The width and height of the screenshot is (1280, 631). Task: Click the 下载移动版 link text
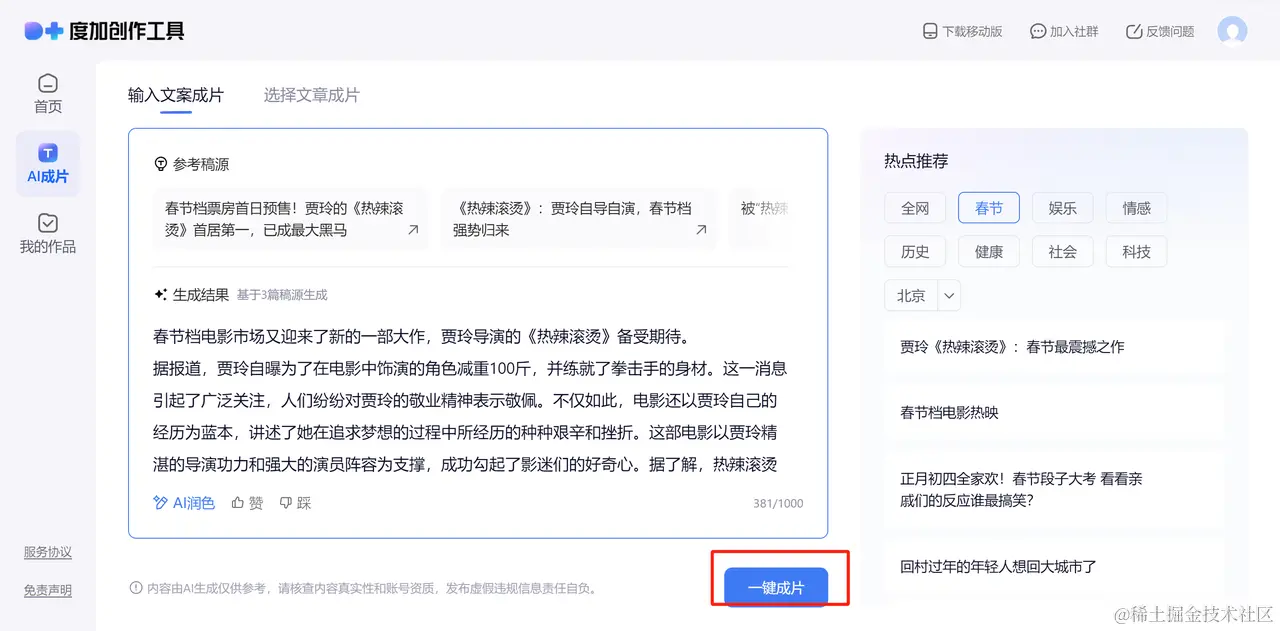pos(972,31)
